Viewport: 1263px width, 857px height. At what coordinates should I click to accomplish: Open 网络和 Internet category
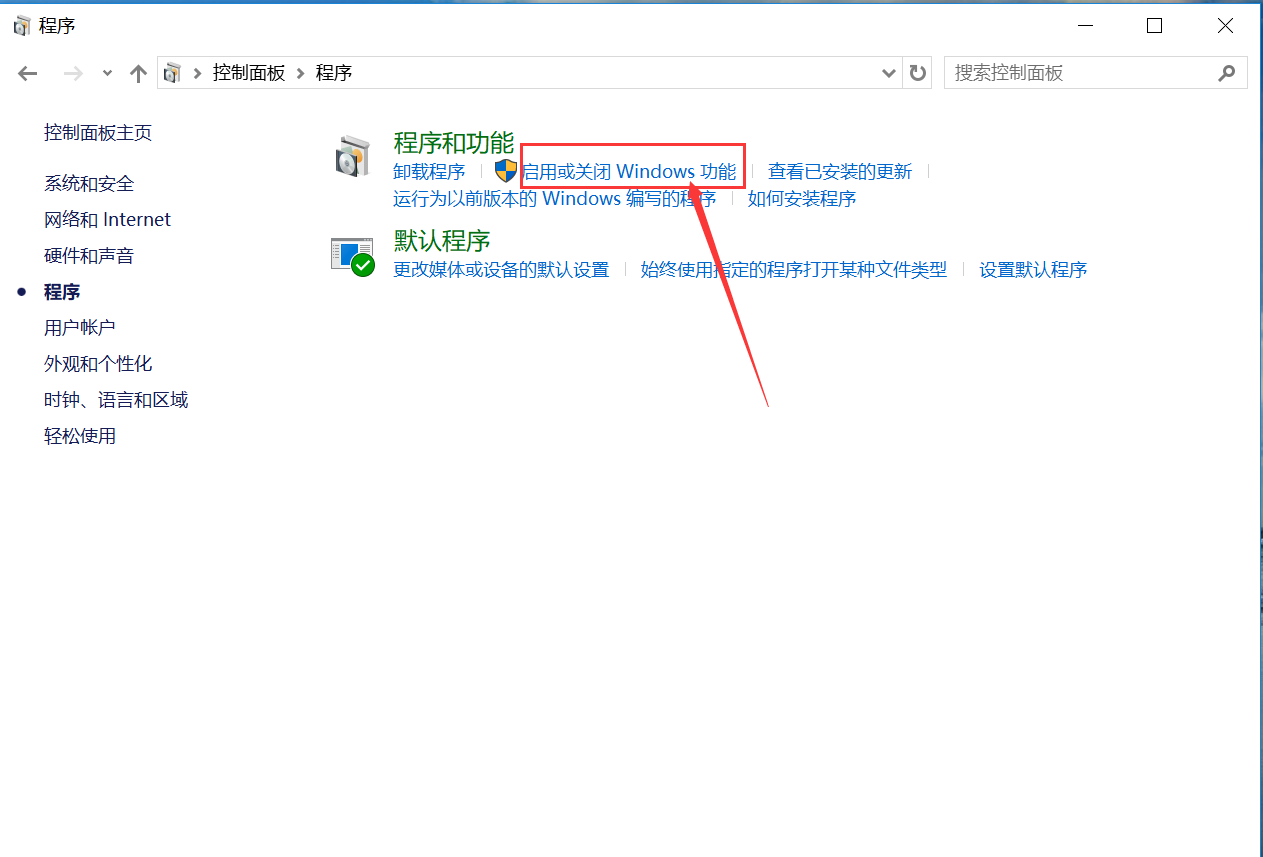click(107, 220)
